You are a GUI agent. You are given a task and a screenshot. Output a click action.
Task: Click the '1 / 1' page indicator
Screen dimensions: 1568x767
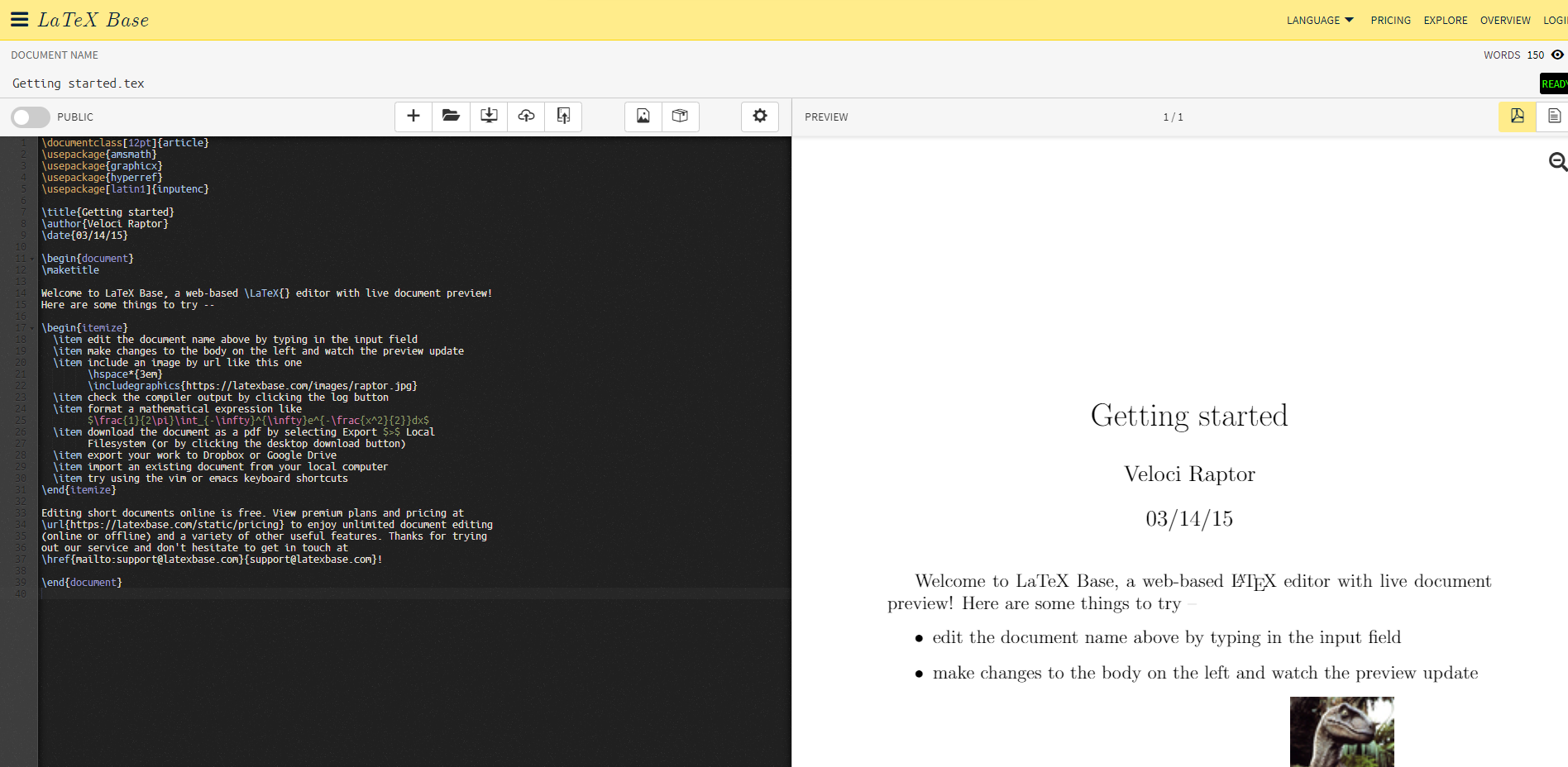tap(1173, 117)
